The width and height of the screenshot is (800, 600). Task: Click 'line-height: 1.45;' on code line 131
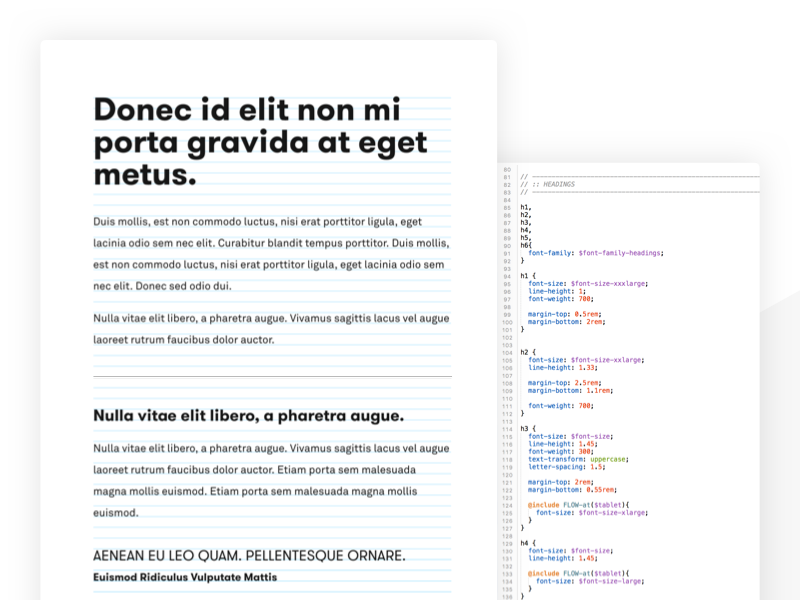(x=563, y=558)
